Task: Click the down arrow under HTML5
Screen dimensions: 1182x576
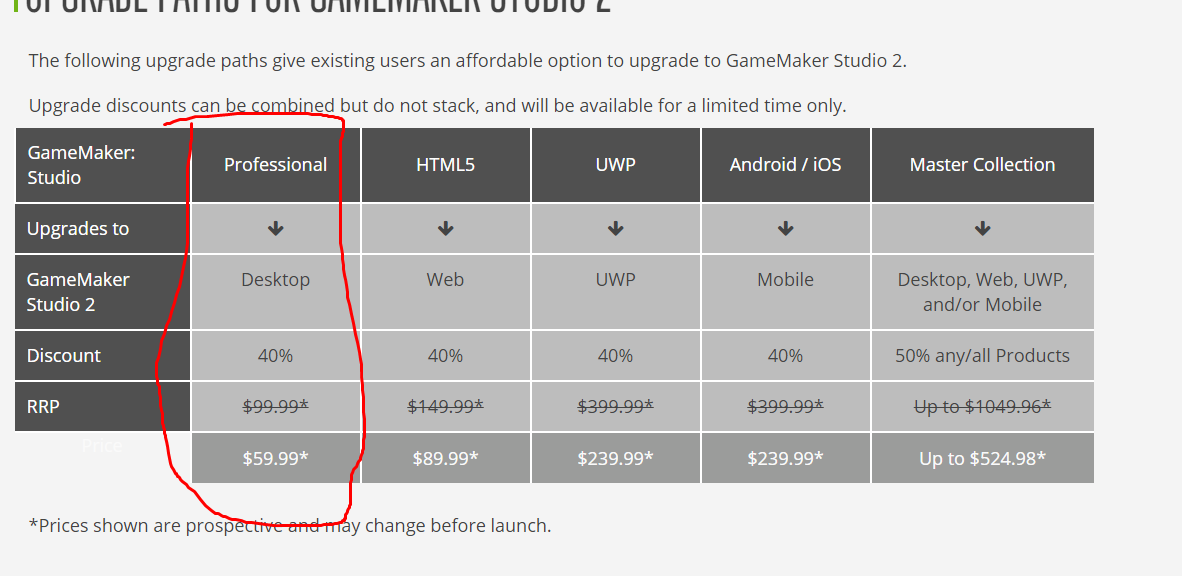Action: point(446,228)
